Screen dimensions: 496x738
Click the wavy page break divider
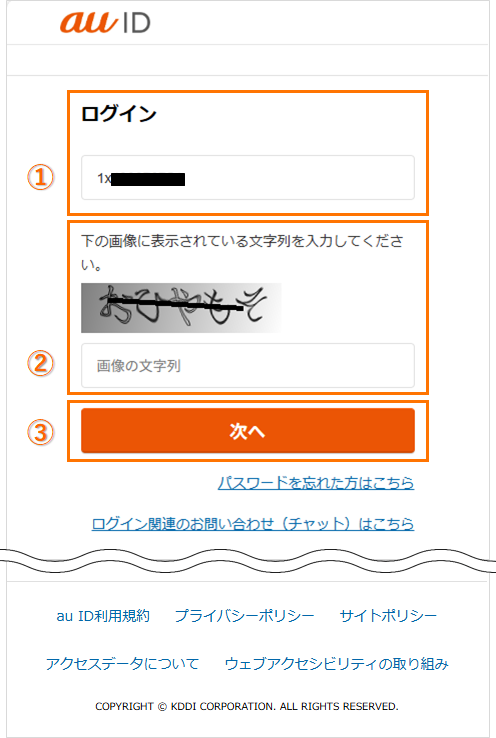pos(248,560)
